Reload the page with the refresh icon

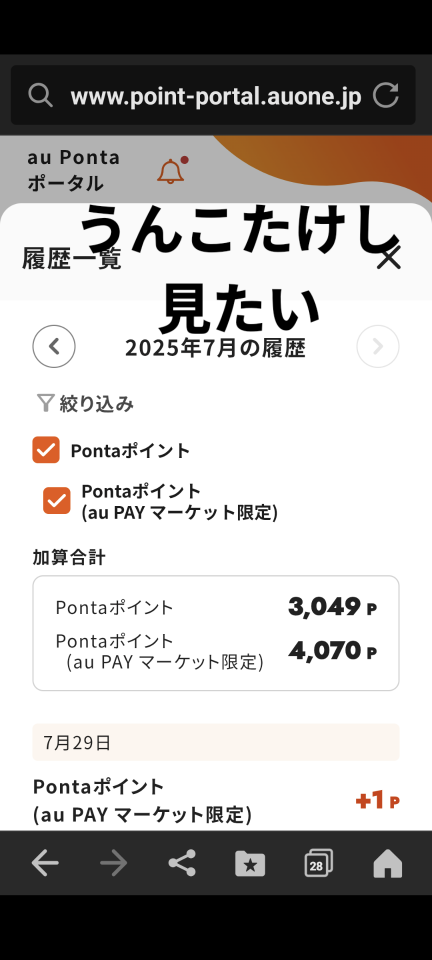tap(386, 96)
